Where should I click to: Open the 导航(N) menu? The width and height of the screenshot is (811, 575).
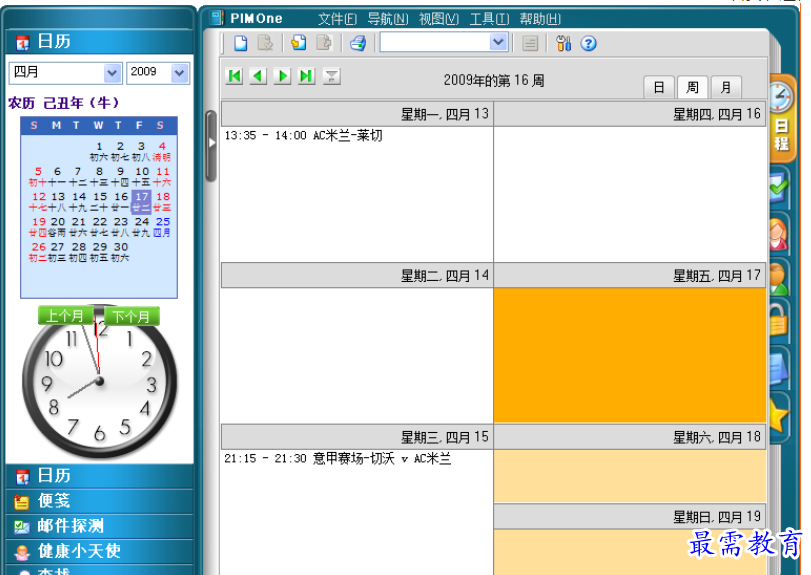point(388,19)
